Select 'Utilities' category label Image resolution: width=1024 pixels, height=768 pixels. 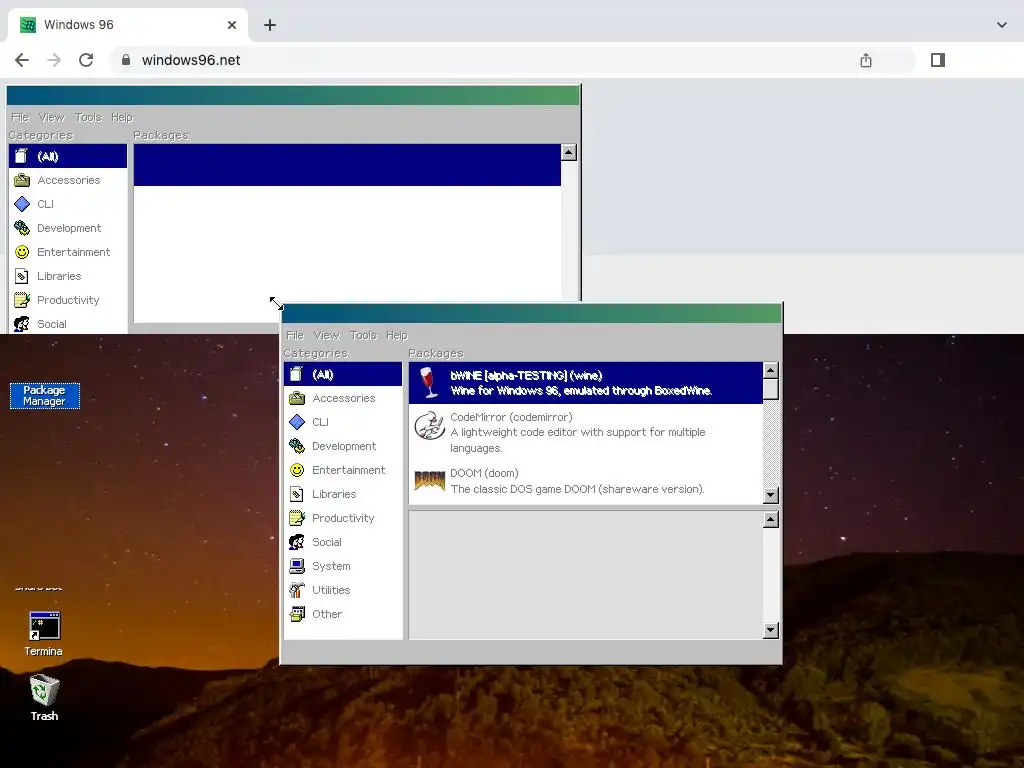pos(331,590)
